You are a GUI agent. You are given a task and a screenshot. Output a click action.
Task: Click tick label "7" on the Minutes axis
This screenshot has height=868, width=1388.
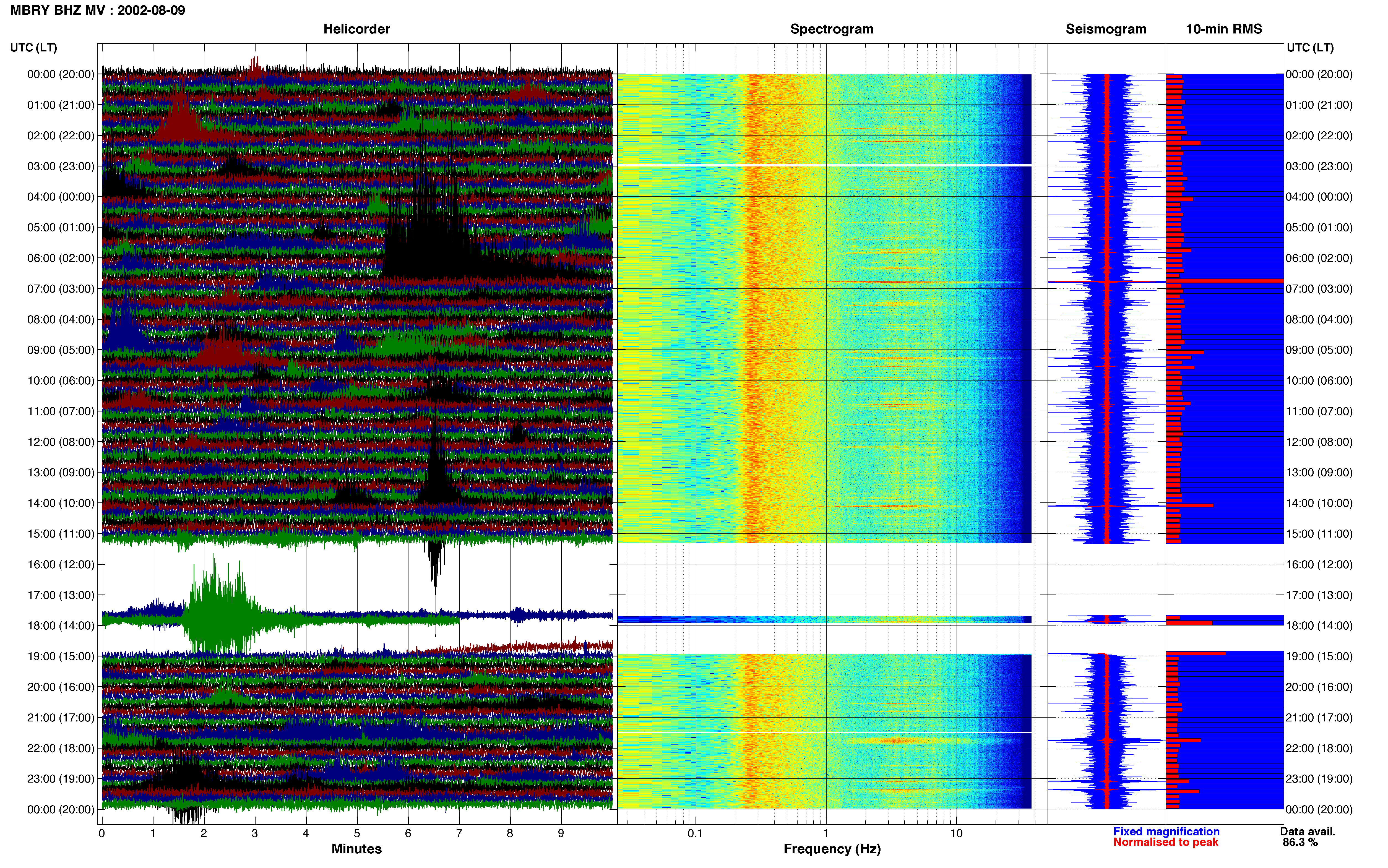click(x=459, y=833)
